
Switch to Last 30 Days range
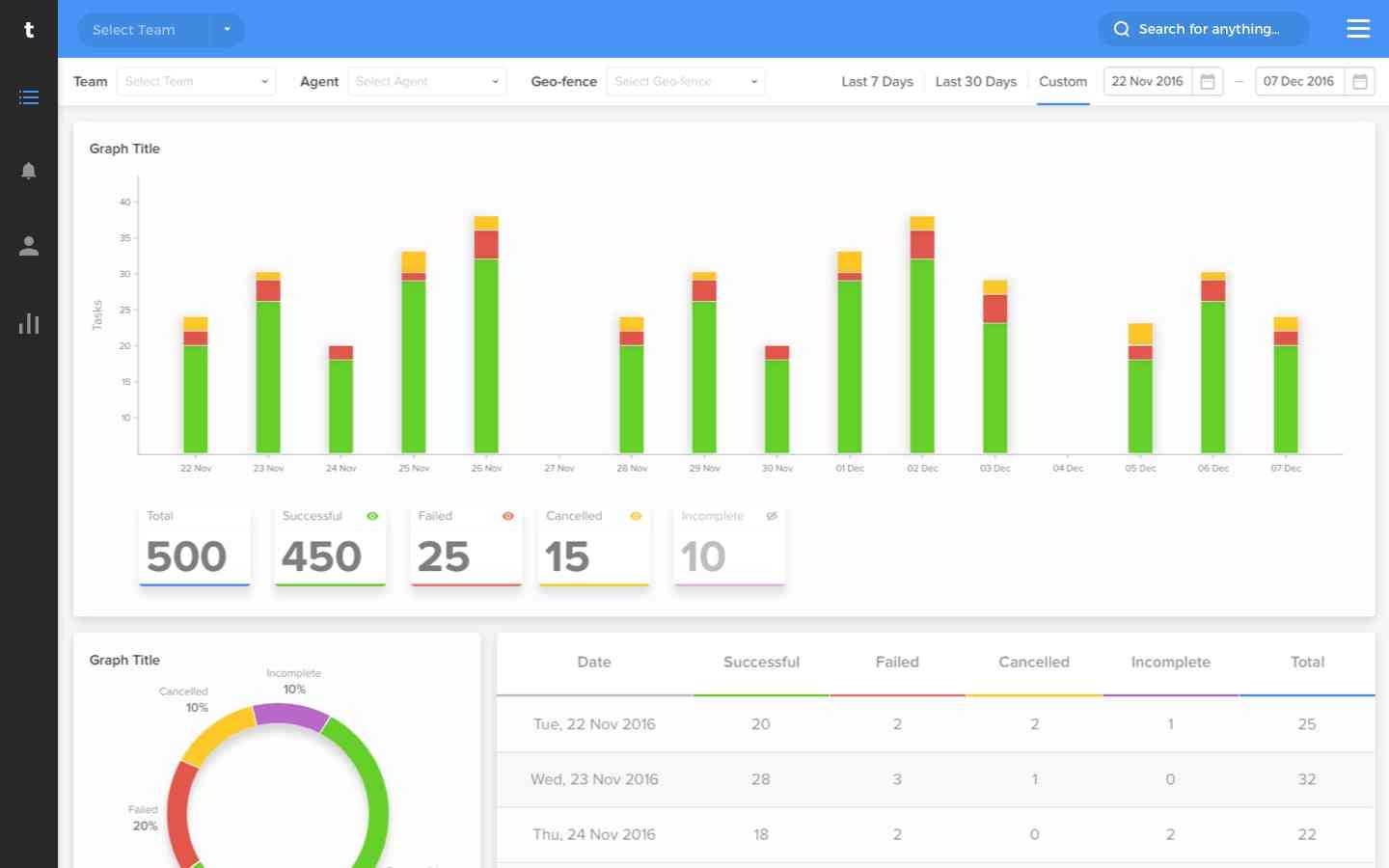[x=976, y=82]
